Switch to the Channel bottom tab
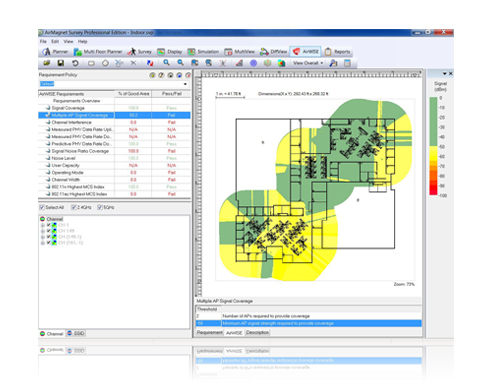This screenshot has height=385, width=488. [x=52, y=333]
